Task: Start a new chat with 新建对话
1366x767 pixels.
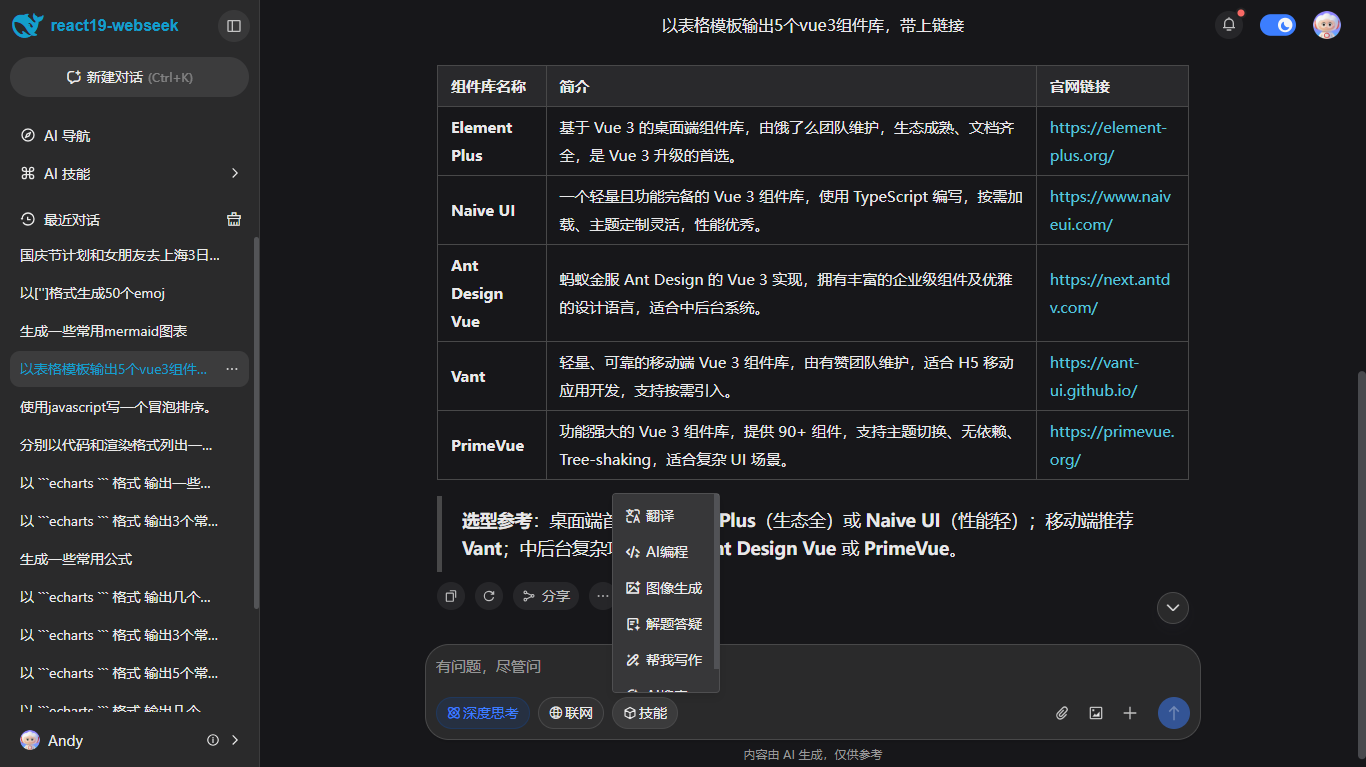Action: click(129, 77)
